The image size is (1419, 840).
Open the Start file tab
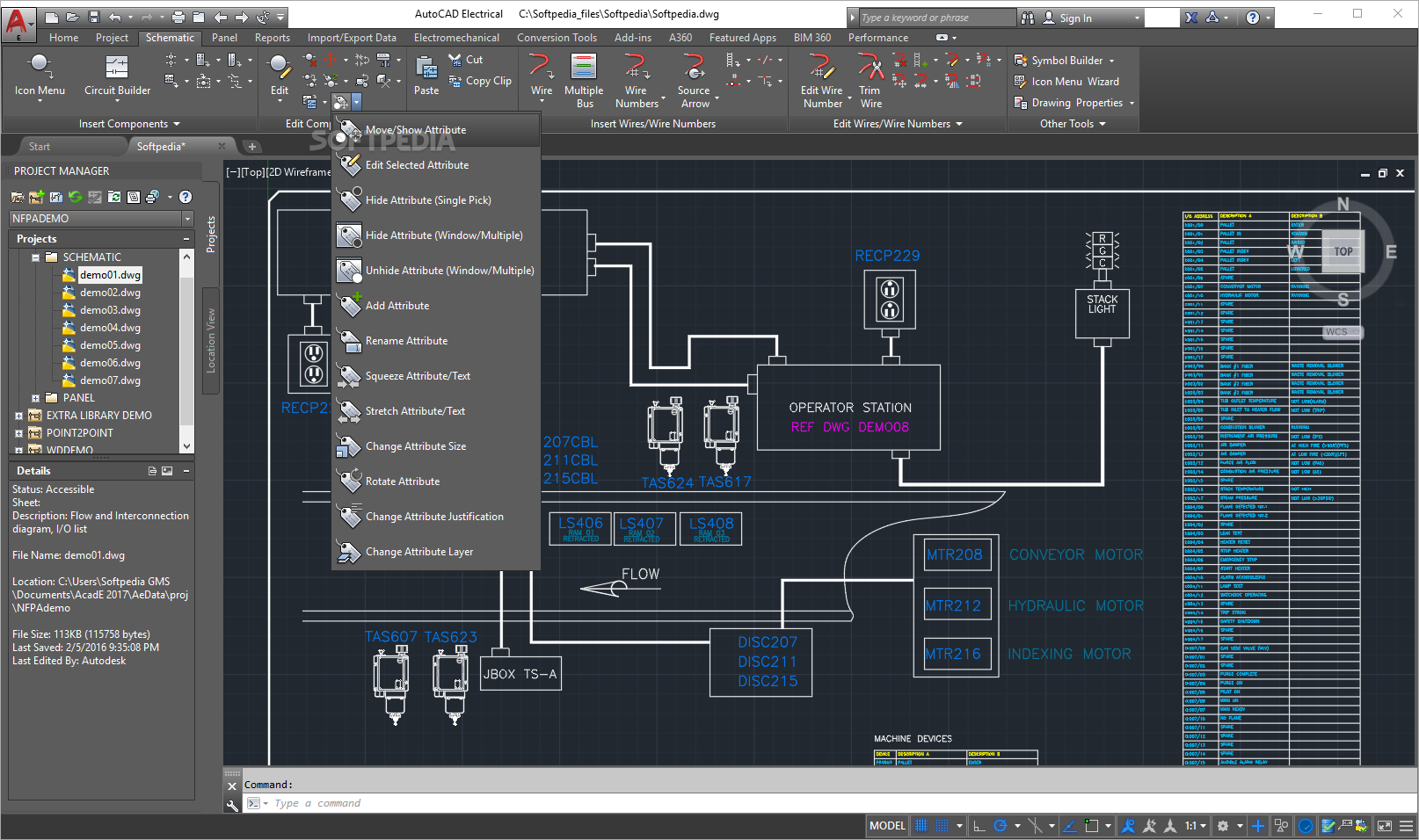point(40,147)
